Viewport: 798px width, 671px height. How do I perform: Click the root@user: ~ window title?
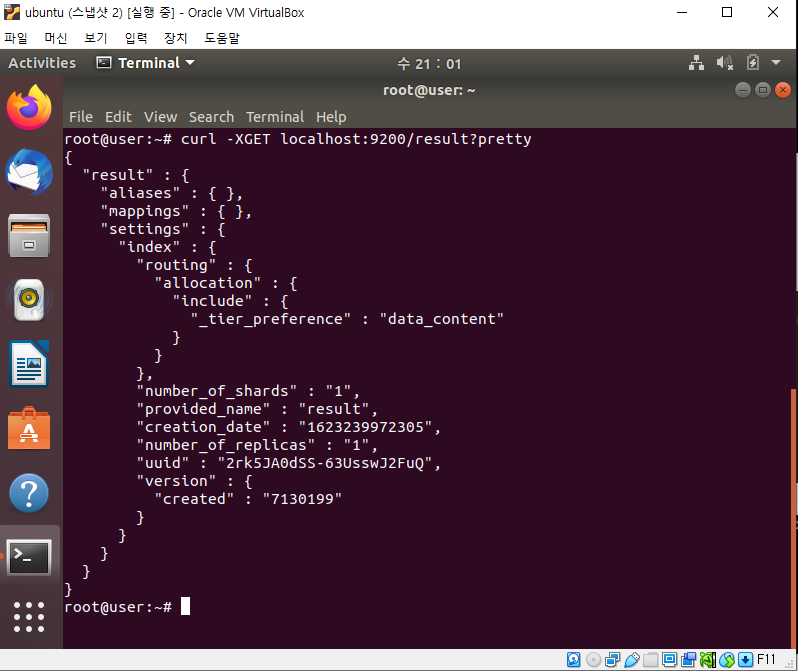[429, 90]
